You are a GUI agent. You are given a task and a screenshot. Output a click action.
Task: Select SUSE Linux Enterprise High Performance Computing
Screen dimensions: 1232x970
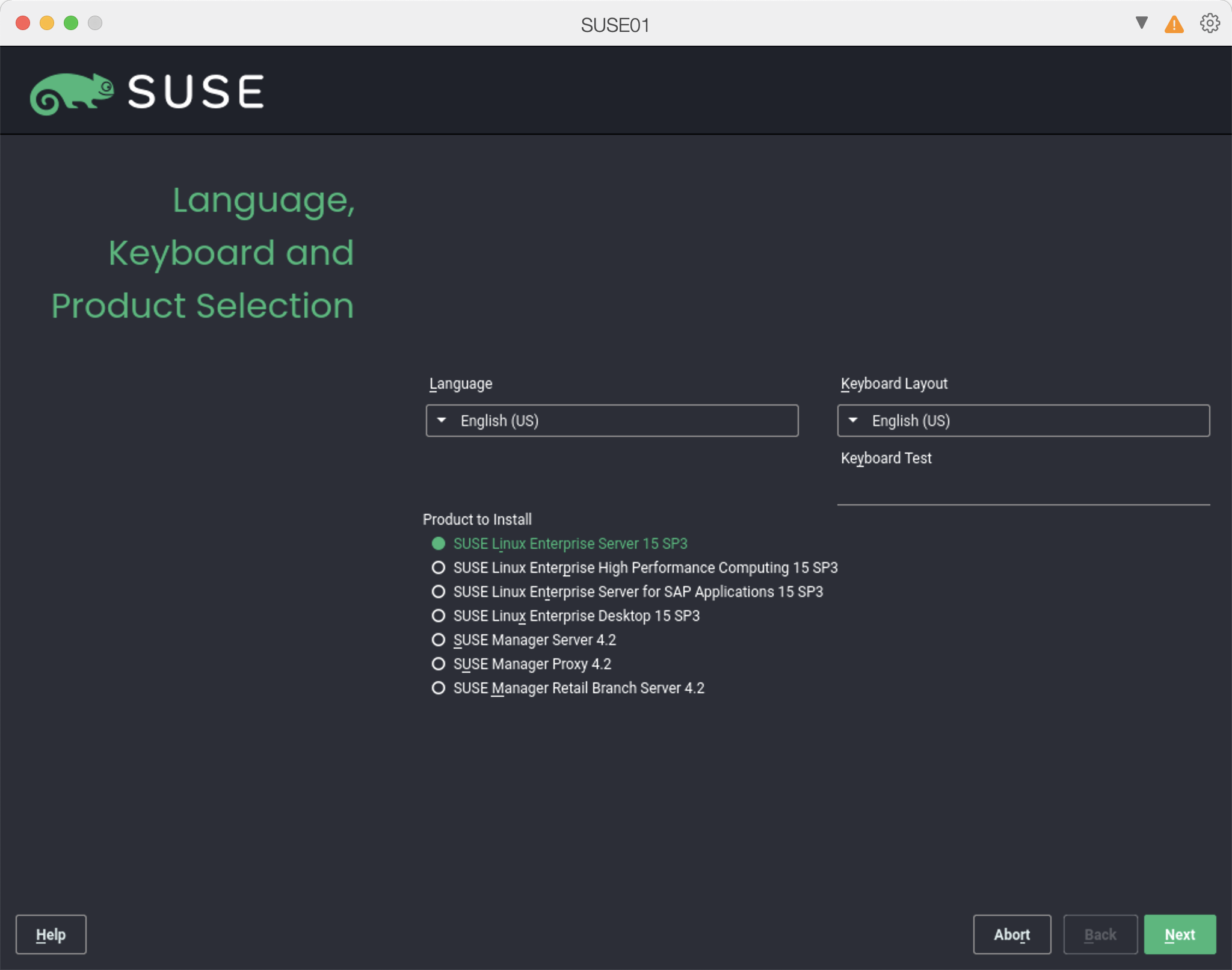click(439, 567)
